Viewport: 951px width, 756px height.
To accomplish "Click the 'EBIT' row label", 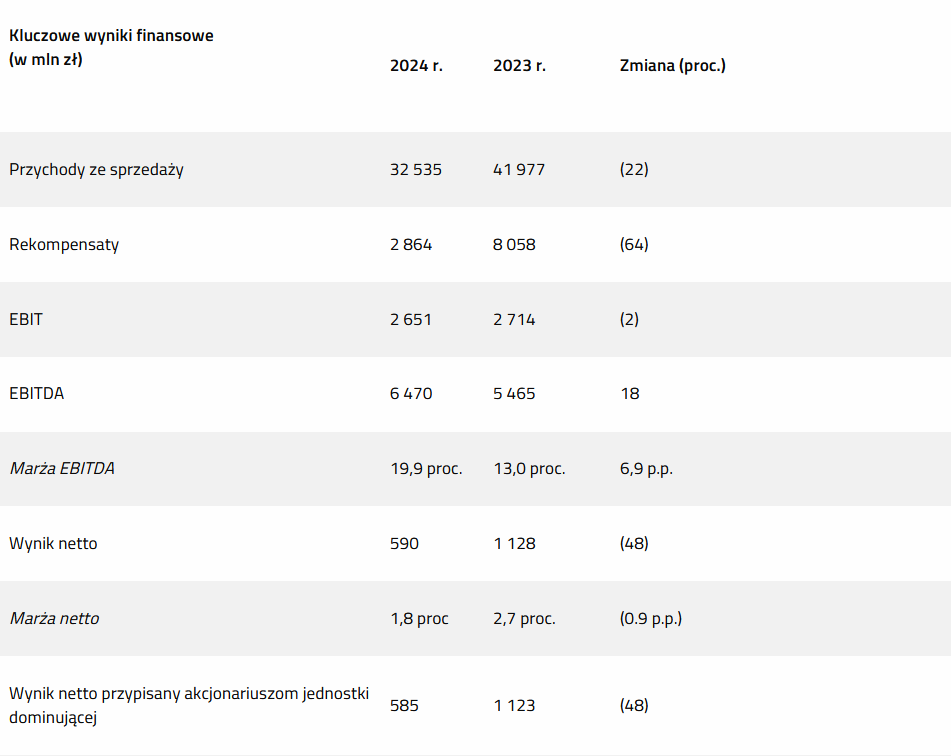I will pyautogui.click(x=26, y=319).
